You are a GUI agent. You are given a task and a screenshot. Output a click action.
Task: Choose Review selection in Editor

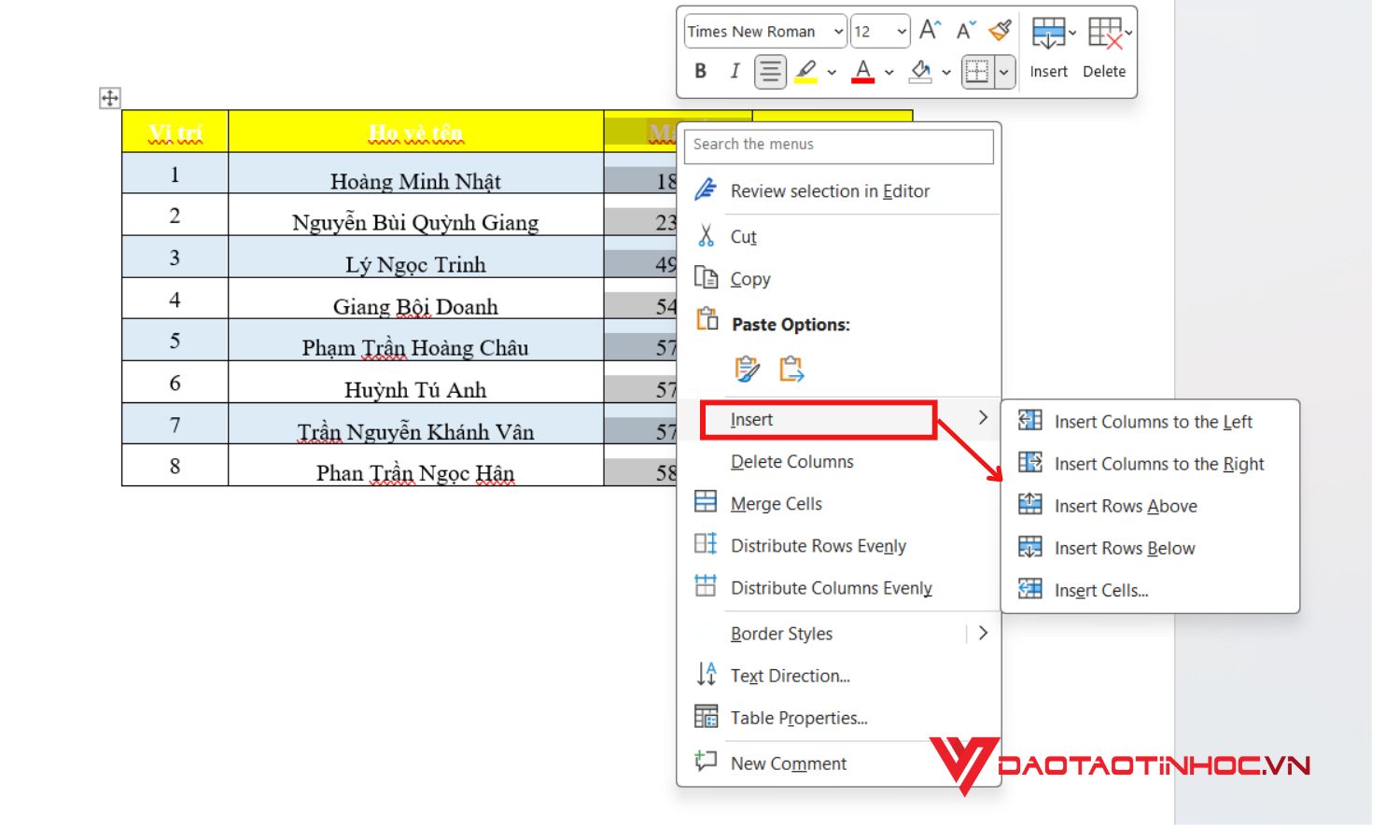[838, 190]
